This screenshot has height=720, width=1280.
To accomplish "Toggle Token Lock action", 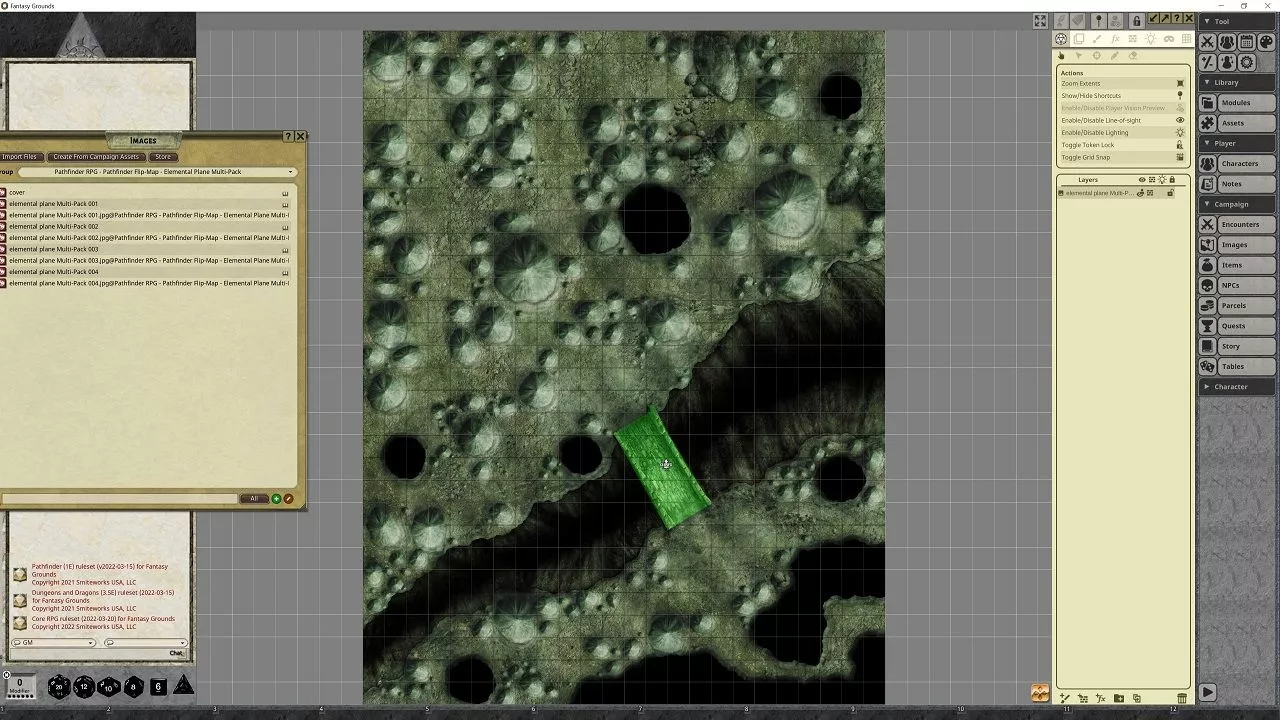I will coord(1123,145).
